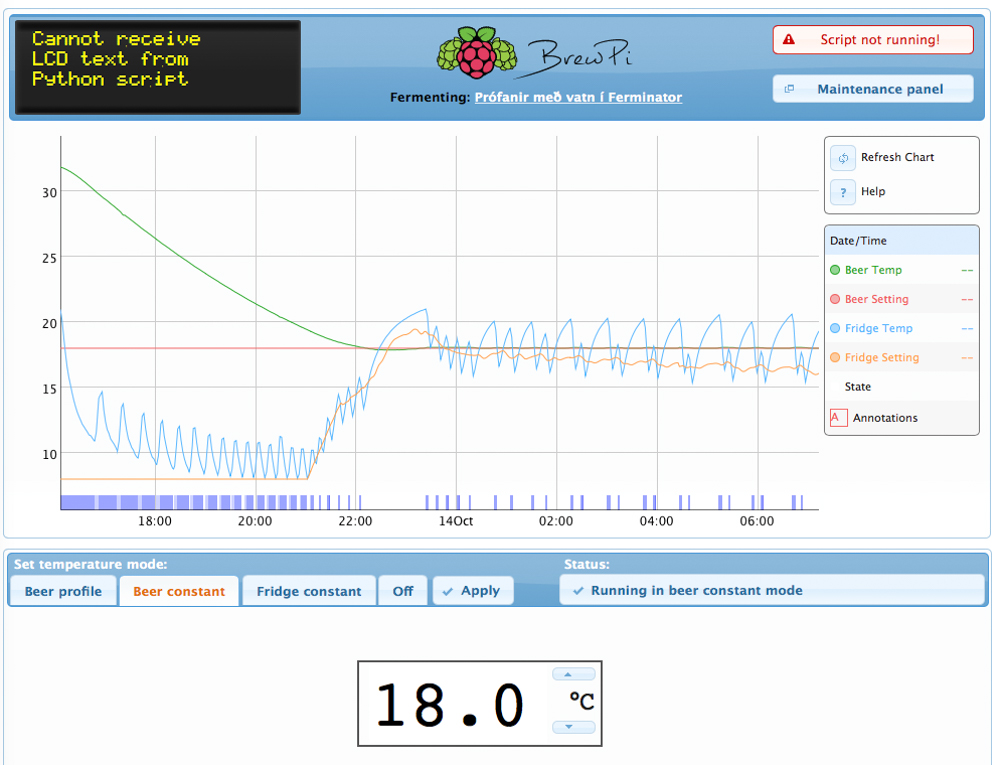Viewport: 1000px width, 765px height.
Task: Click the Maintenance panel window icon
Action: pyautogui.click(x=789, y=89)
